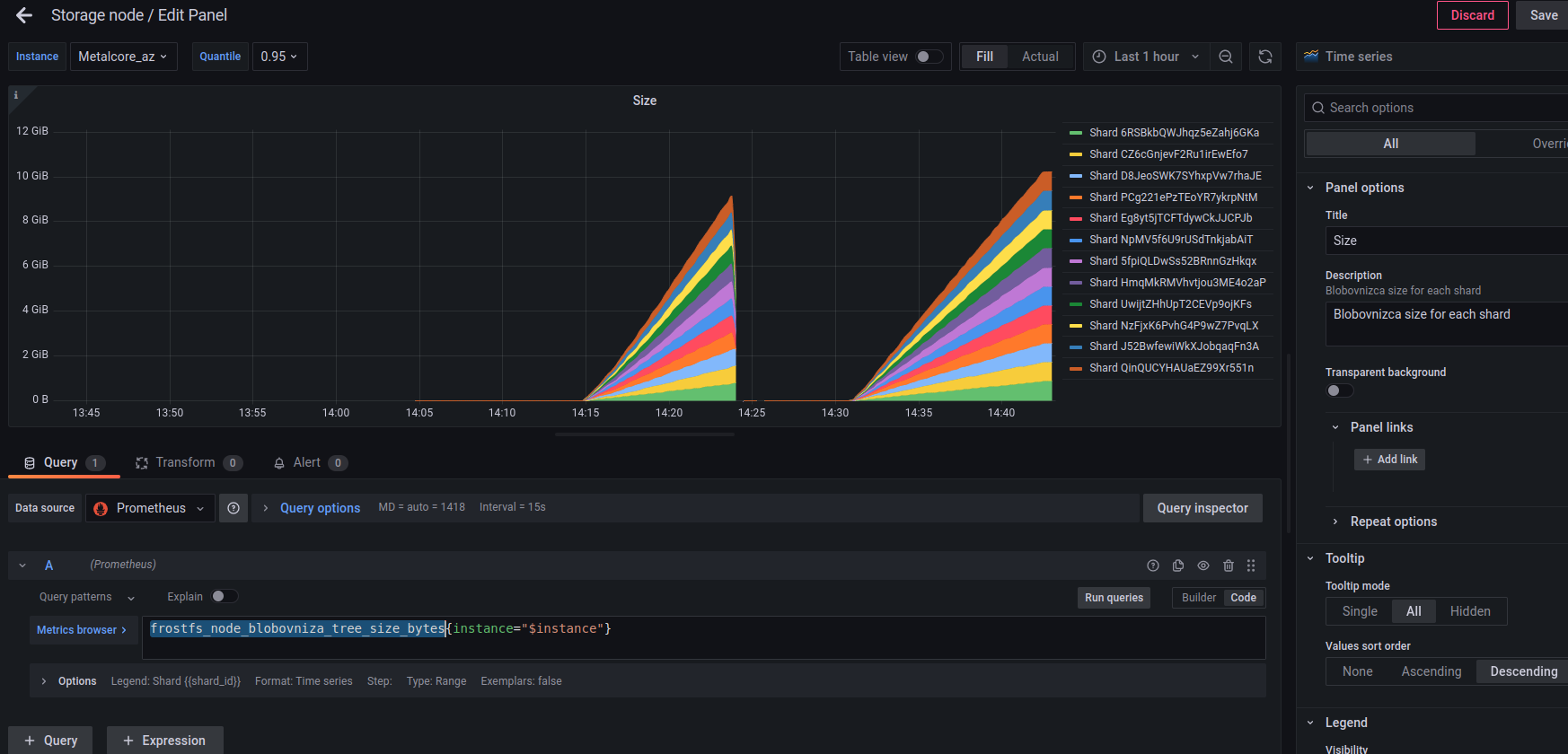The image size is (1568, 754).
Task: Open the Query inspector
Action: coord(1202,508)
